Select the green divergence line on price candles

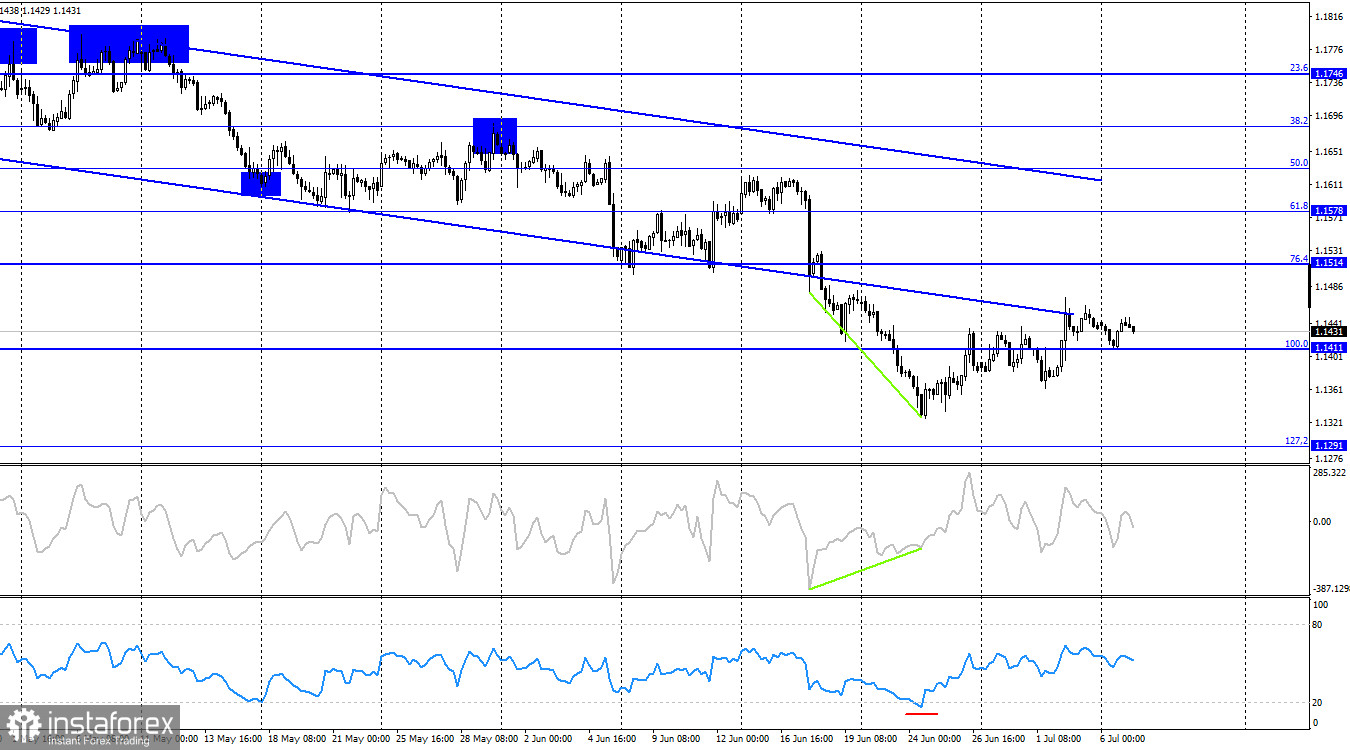coord(866,352)
